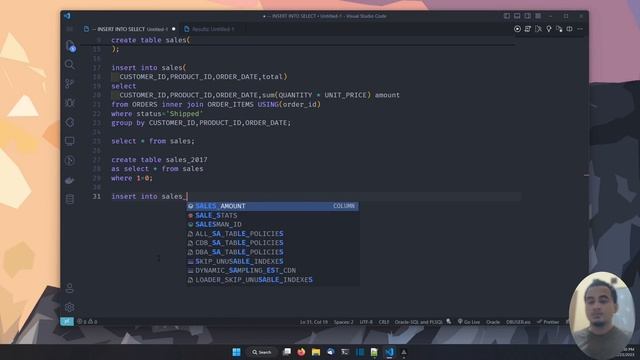Toggle Panel layout icon in title bar
The width and height of the screenshot is (640, 360).
click(517, 16)
